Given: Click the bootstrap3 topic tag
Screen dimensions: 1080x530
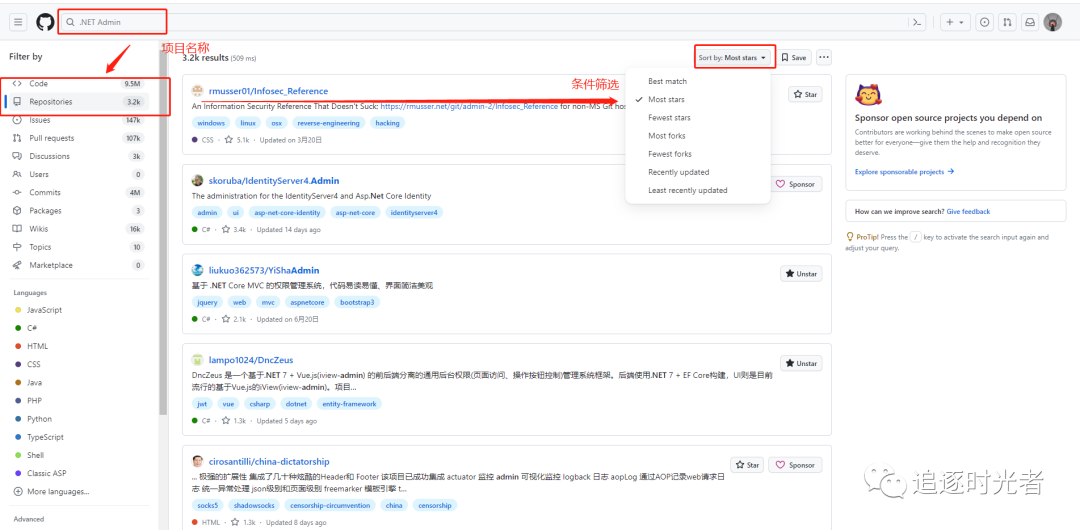Looking at the screenshot, I should pos(357,302).
